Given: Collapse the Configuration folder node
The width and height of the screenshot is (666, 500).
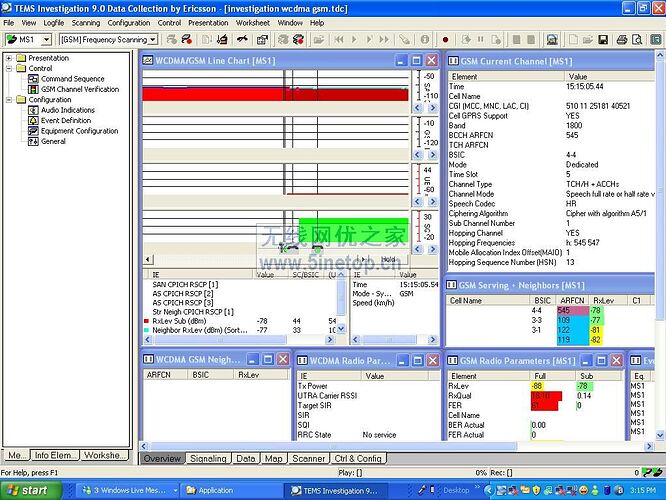Looking at the screenshot, I should click(9, 100).
